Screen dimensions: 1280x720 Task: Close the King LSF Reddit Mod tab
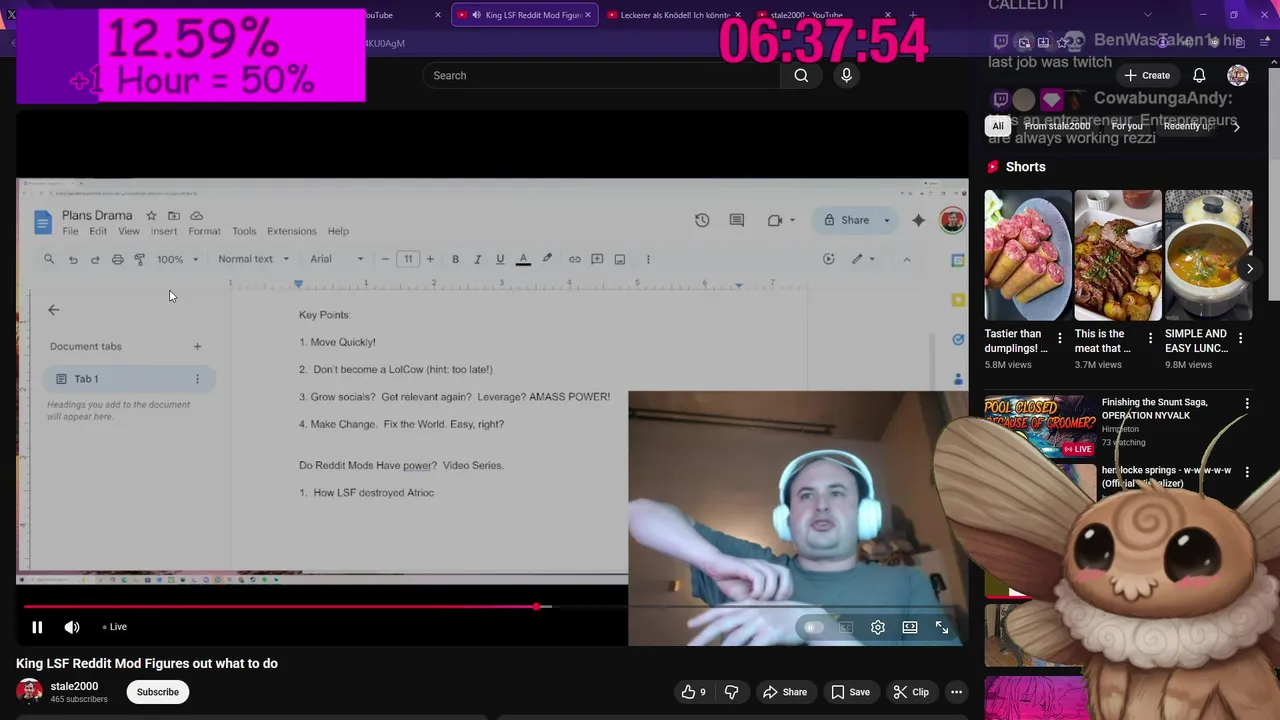[588, 15]
